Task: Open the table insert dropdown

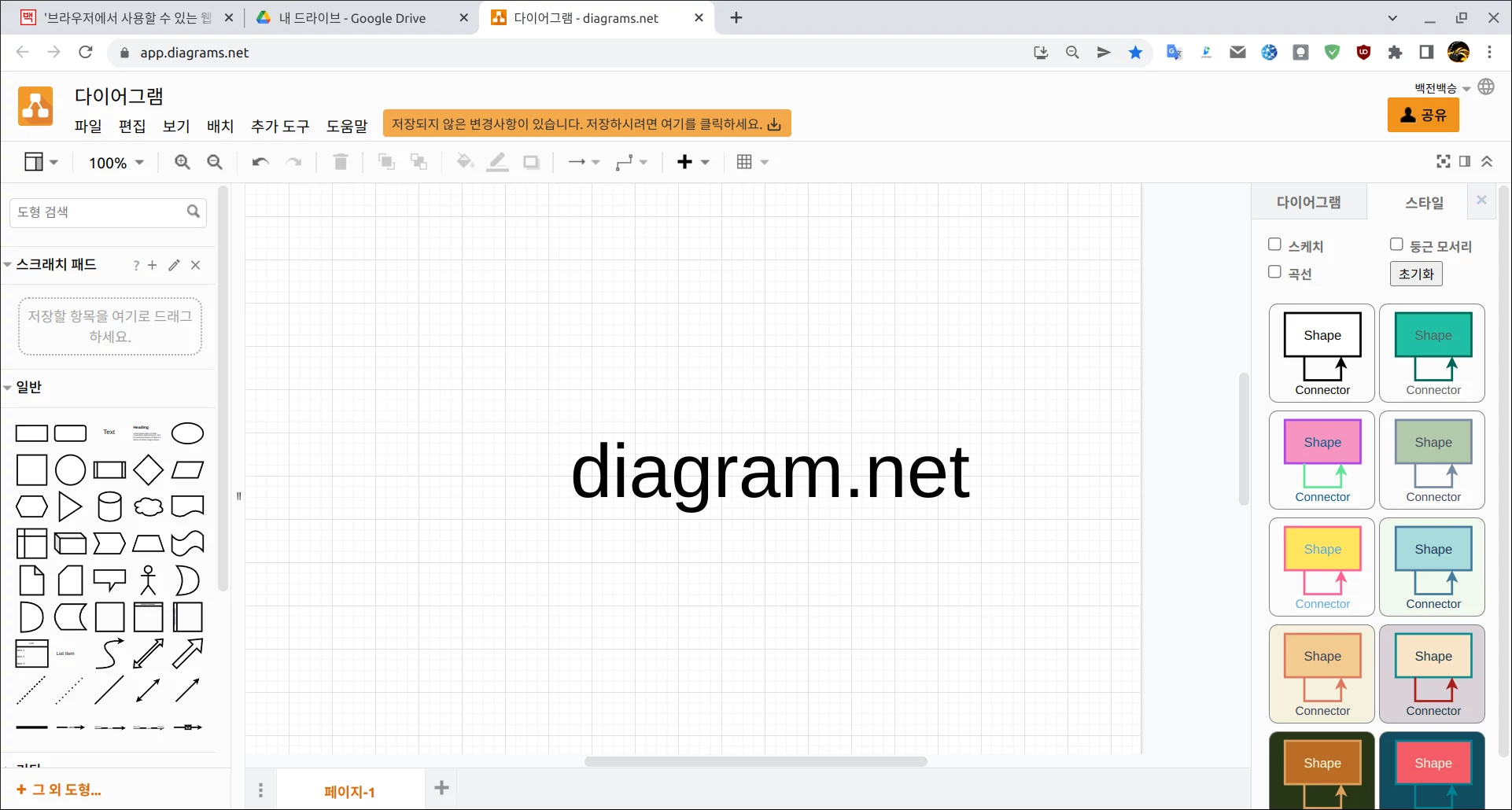Action: pos(752,162)
